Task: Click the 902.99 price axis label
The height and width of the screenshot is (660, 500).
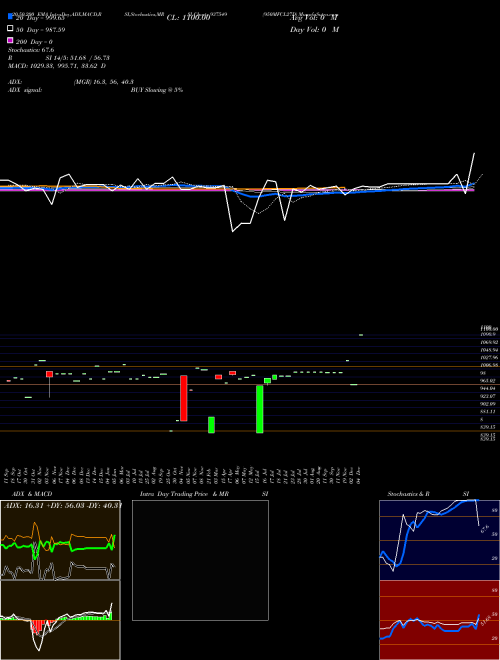Action: click(x=488, y=404)
